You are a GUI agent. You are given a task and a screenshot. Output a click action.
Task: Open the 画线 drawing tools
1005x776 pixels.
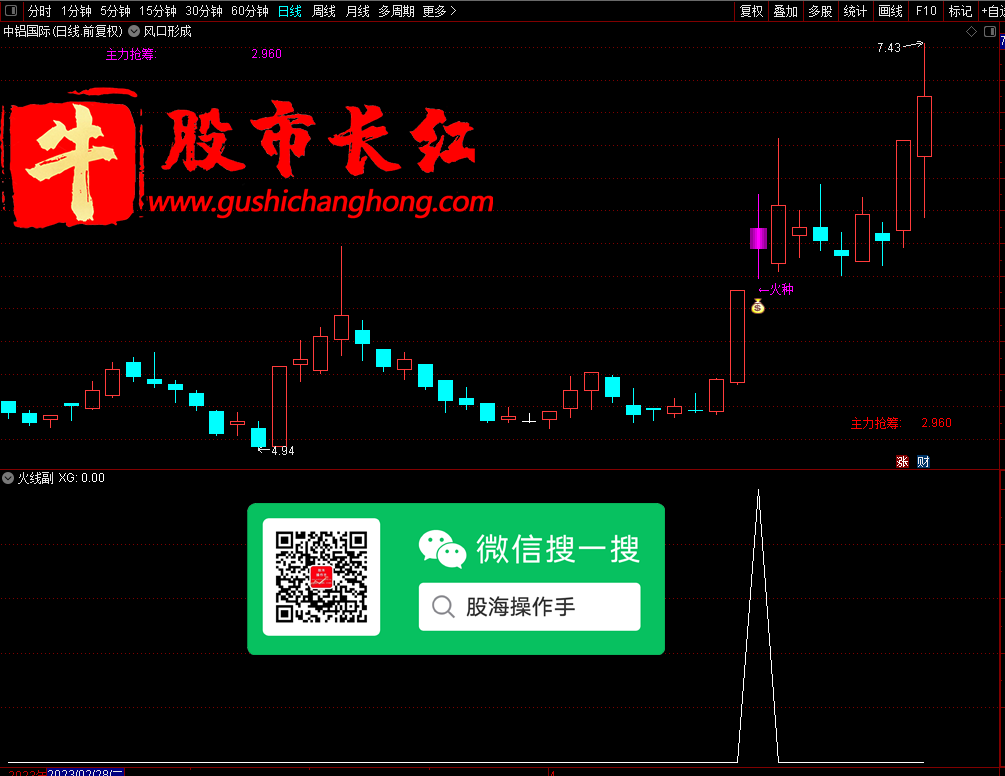point(890,11)
